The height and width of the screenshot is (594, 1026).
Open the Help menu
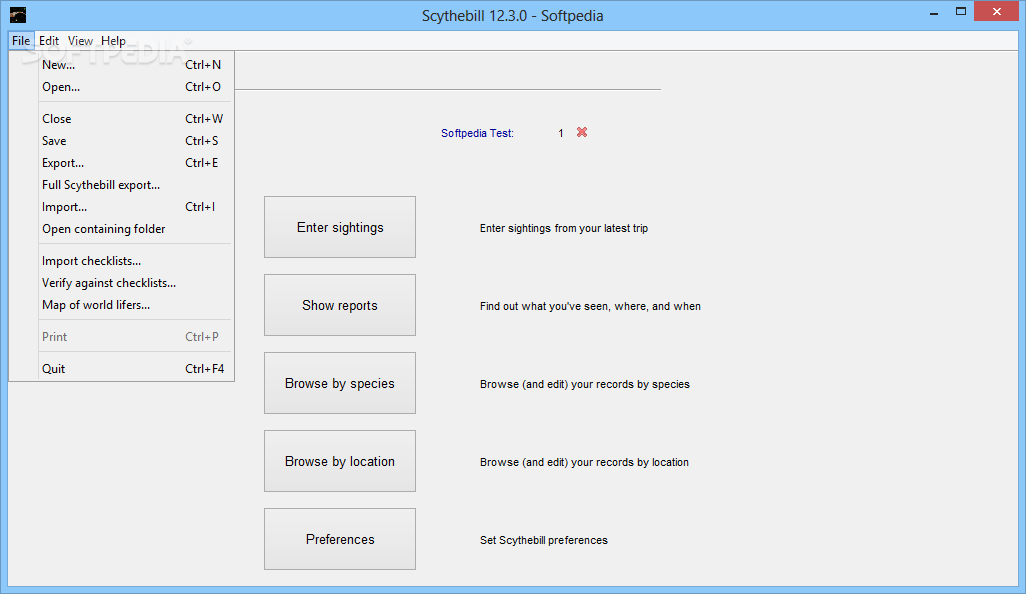pos(113,41)
